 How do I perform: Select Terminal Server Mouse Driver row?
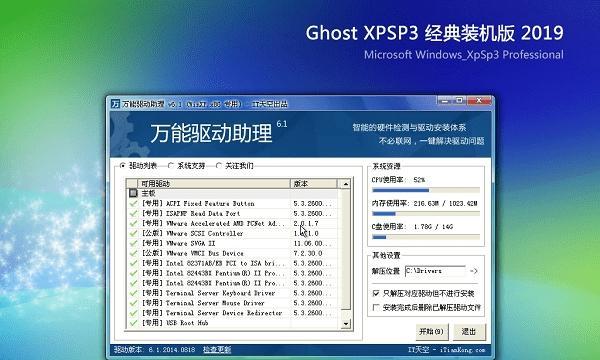coord(233,303)
